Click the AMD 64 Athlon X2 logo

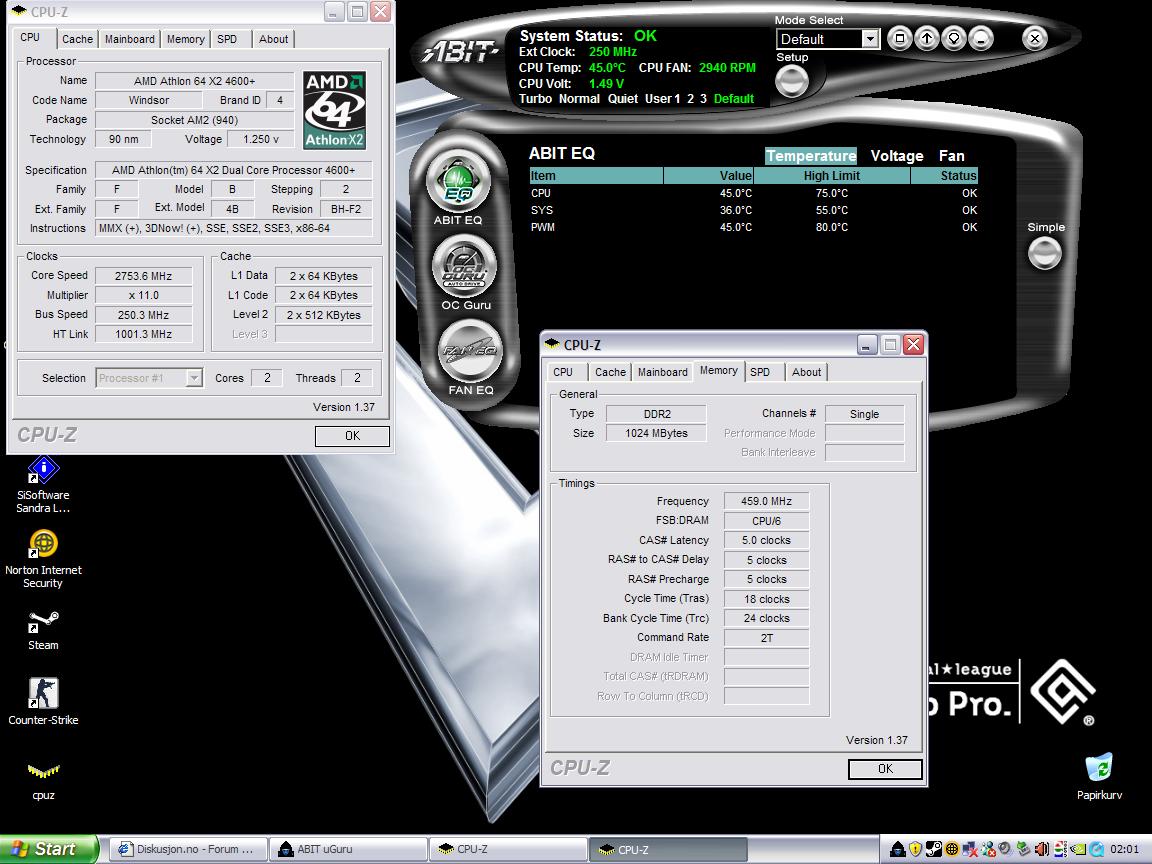coord(335,110)
